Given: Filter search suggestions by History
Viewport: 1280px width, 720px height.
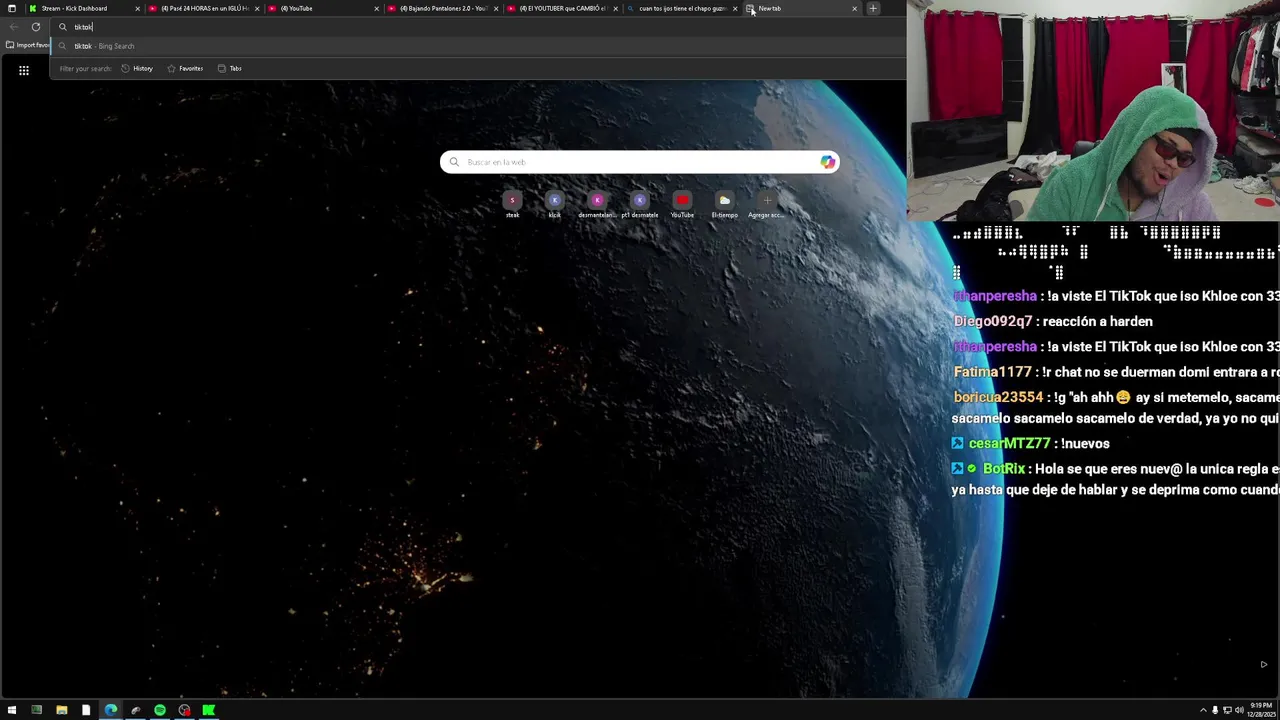Looking at the screenshot, I should [137, 68].
